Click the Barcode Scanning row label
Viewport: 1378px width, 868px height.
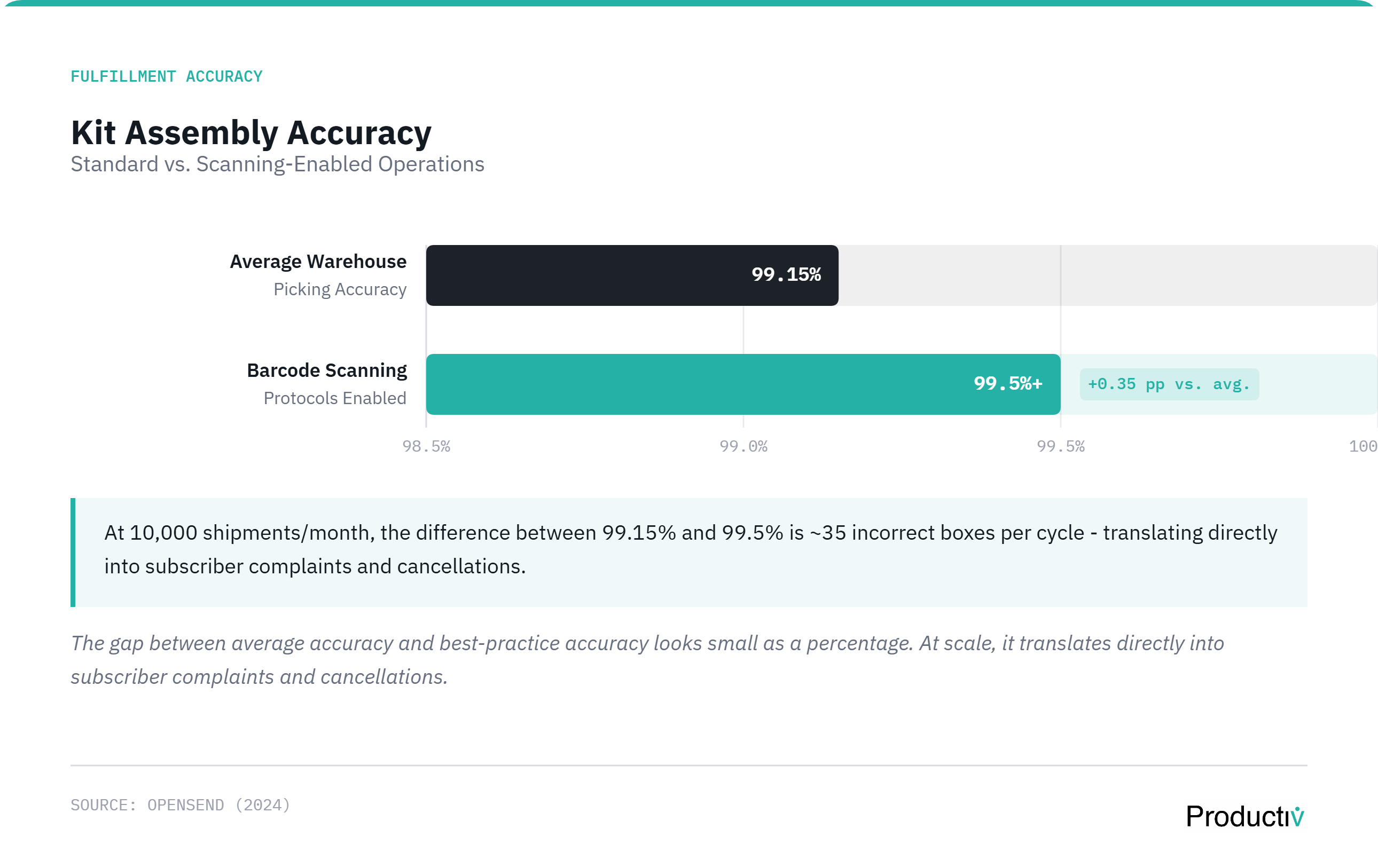coord(326,370)
